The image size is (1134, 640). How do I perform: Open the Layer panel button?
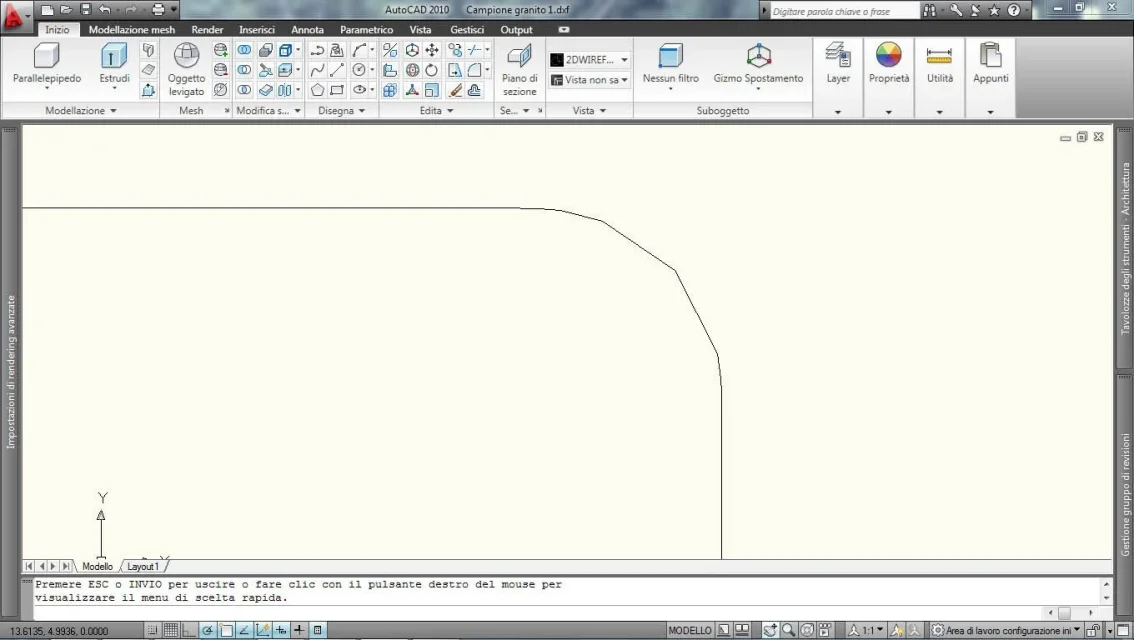point(838,64)
